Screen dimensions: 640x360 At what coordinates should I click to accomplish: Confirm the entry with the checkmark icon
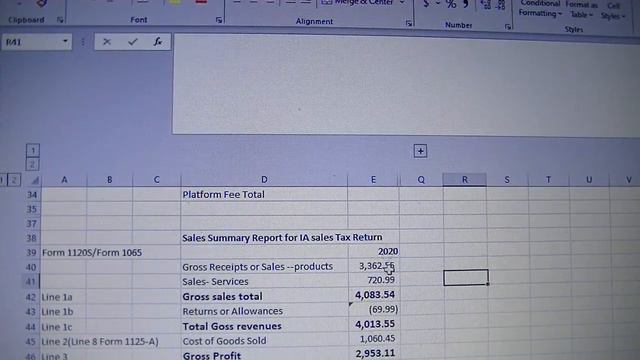(x=133, y=42)
